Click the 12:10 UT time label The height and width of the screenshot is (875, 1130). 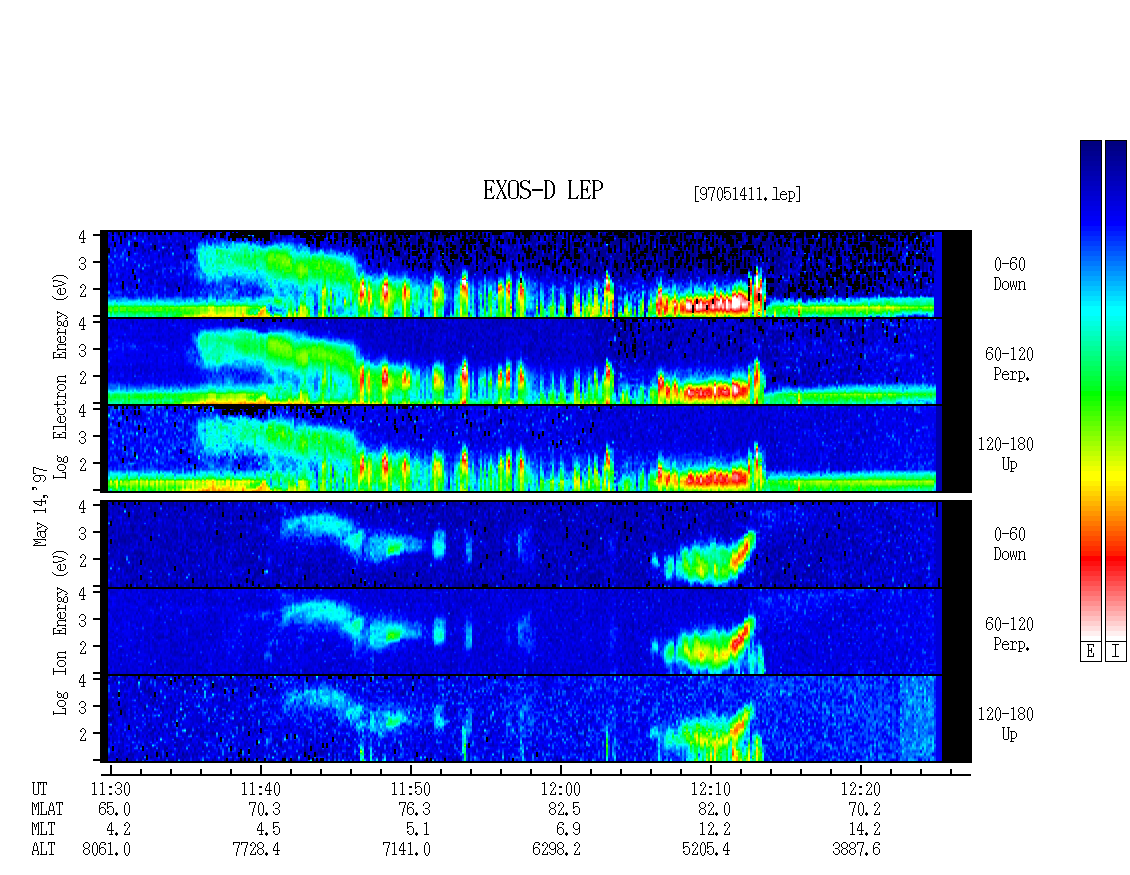(711, 789)
